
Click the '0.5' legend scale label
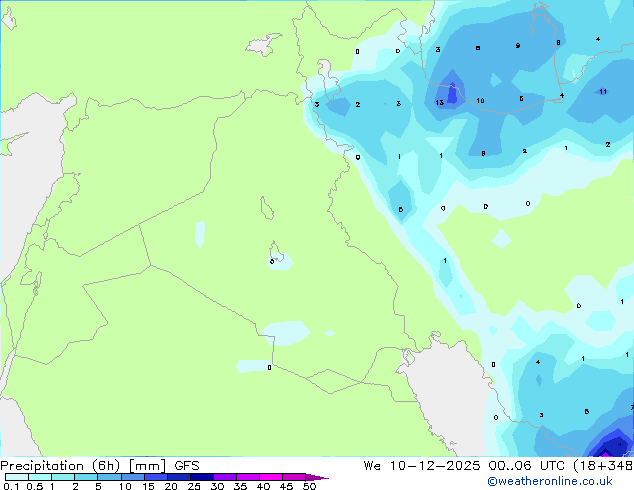point(34,486)
